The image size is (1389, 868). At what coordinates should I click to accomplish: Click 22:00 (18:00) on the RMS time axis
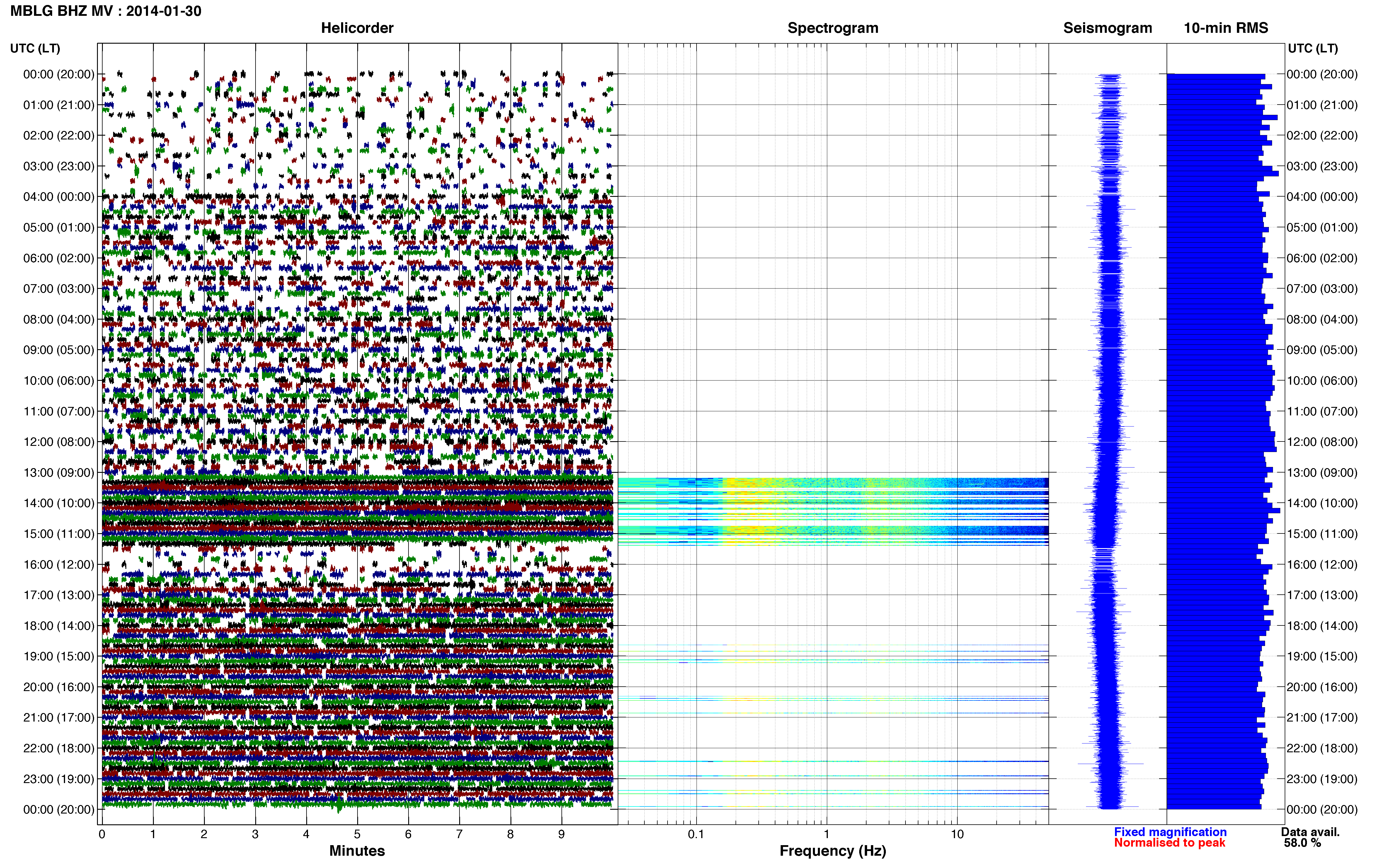point(1322,748)
